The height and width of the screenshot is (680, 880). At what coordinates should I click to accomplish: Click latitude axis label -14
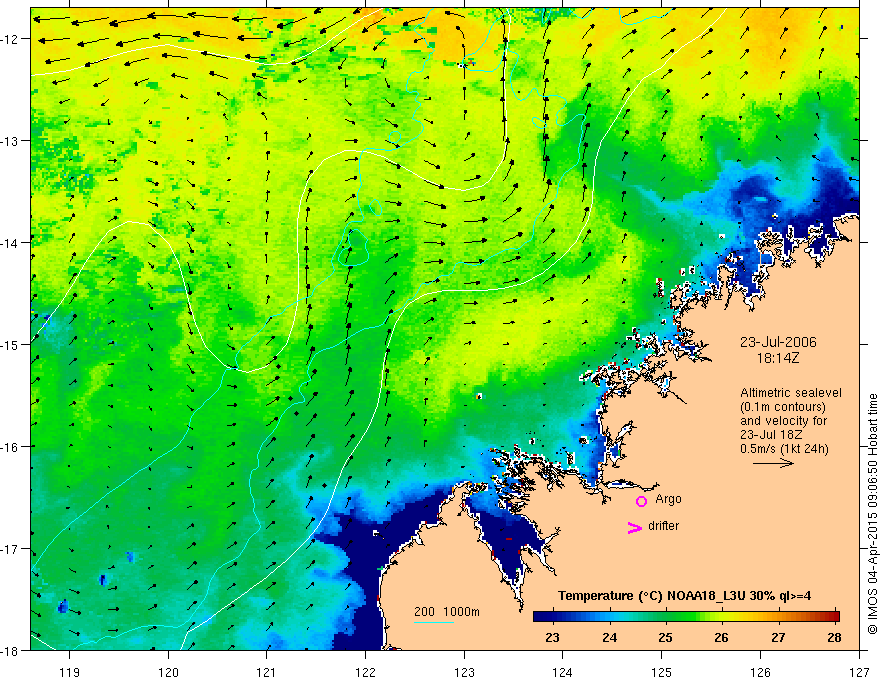[x=9, y=243]
